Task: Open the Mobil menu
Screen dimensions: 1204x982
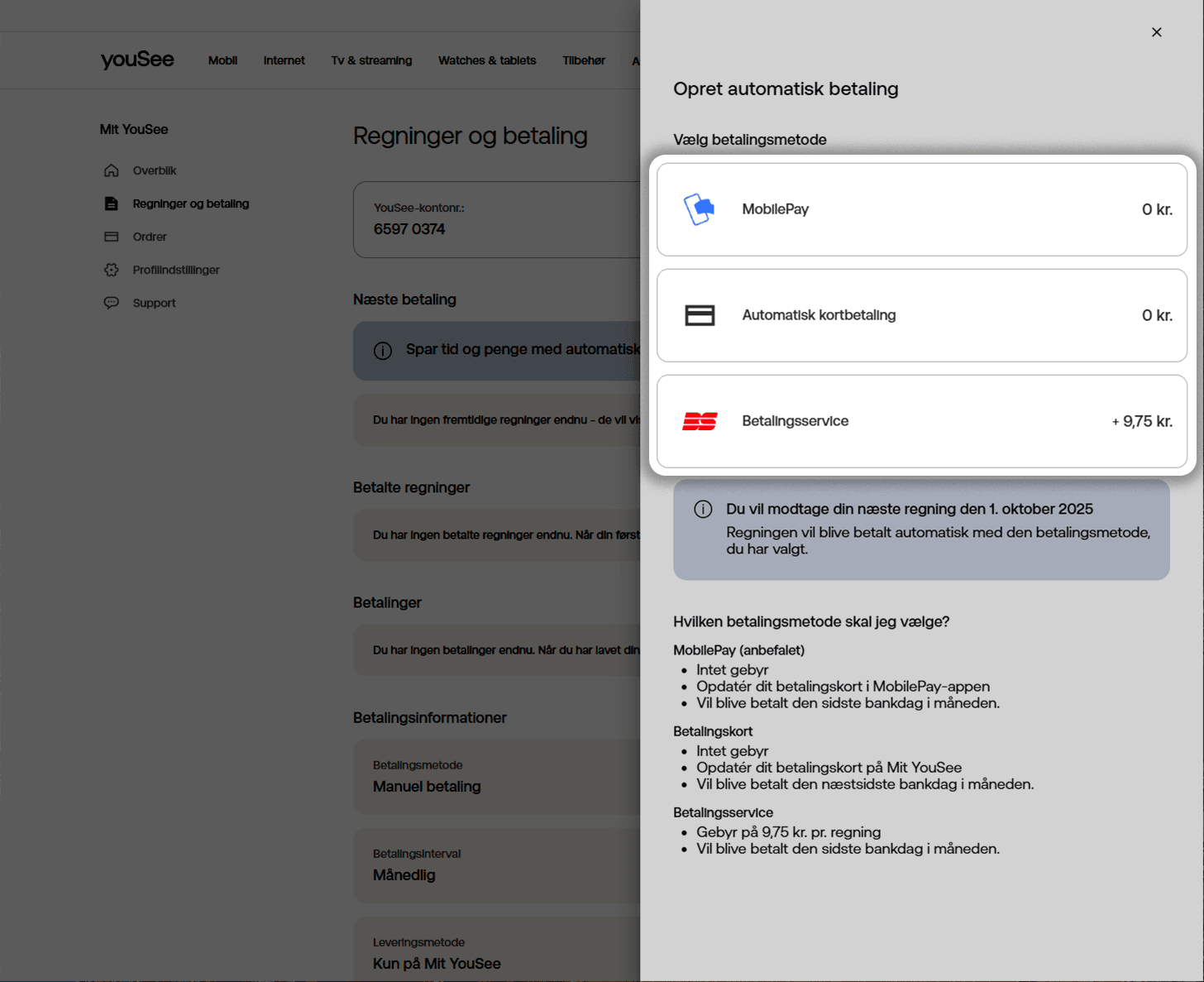Action: point(222,60)
